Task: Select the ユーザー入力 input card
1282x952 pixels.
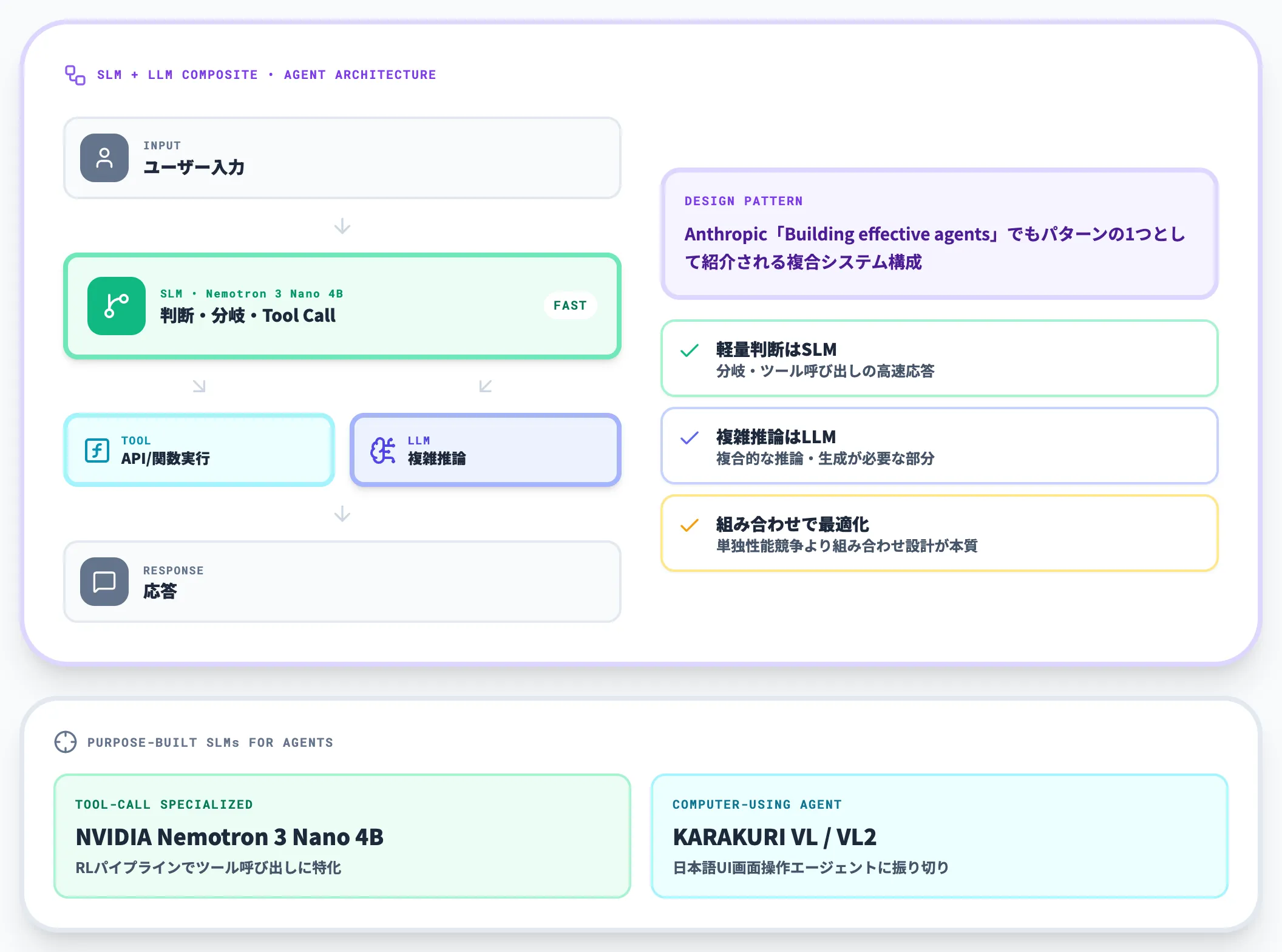Action: coord(342,158)
